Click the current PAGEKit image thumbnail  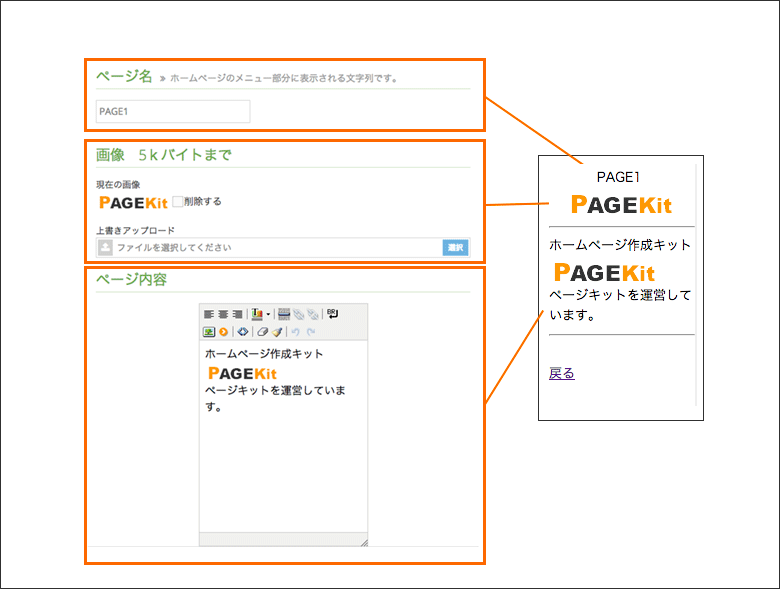[x=133, y=202]
